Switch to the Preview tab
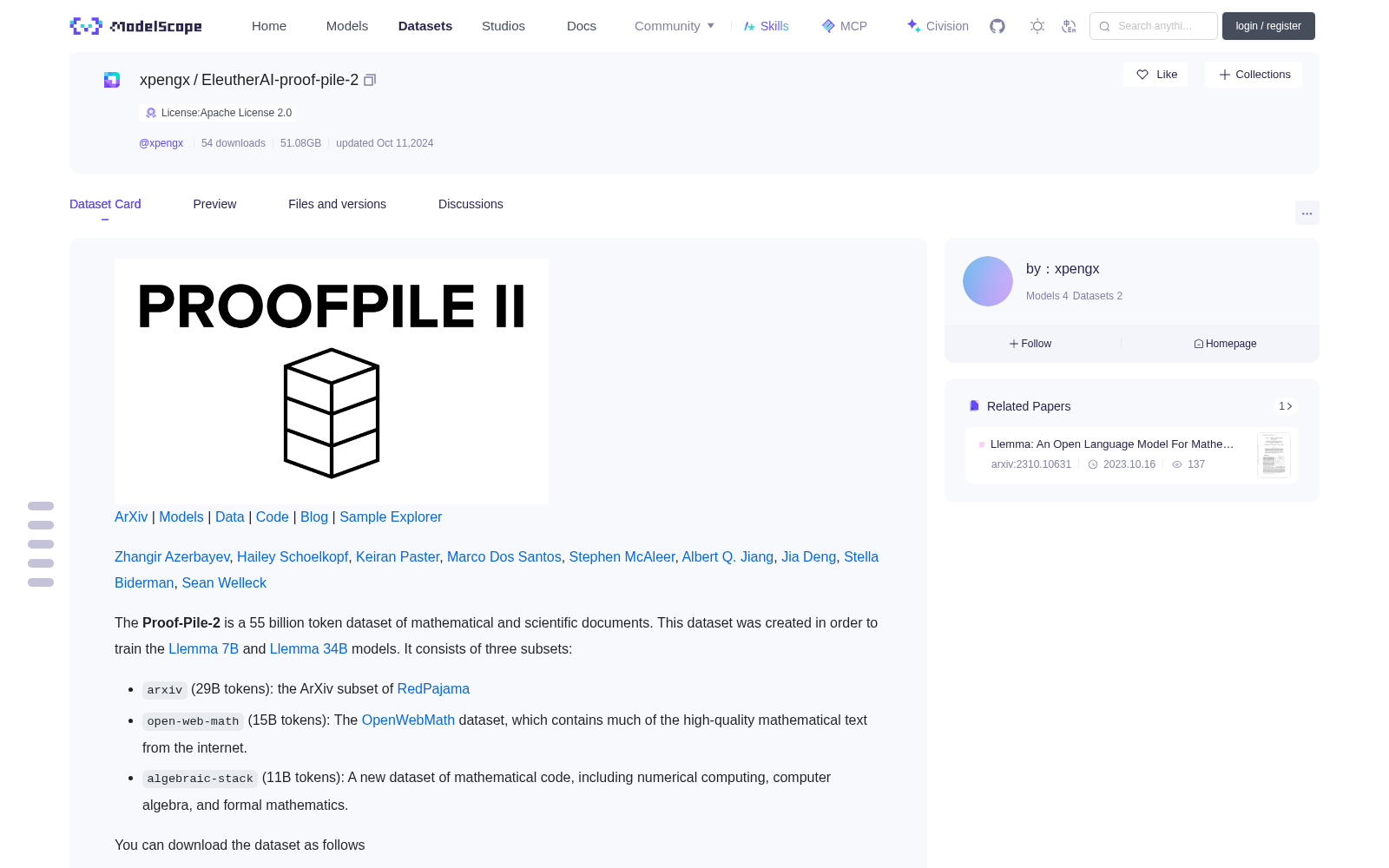Image resolution: width=1389 pixels, height=868 pixels. (214, 204)
